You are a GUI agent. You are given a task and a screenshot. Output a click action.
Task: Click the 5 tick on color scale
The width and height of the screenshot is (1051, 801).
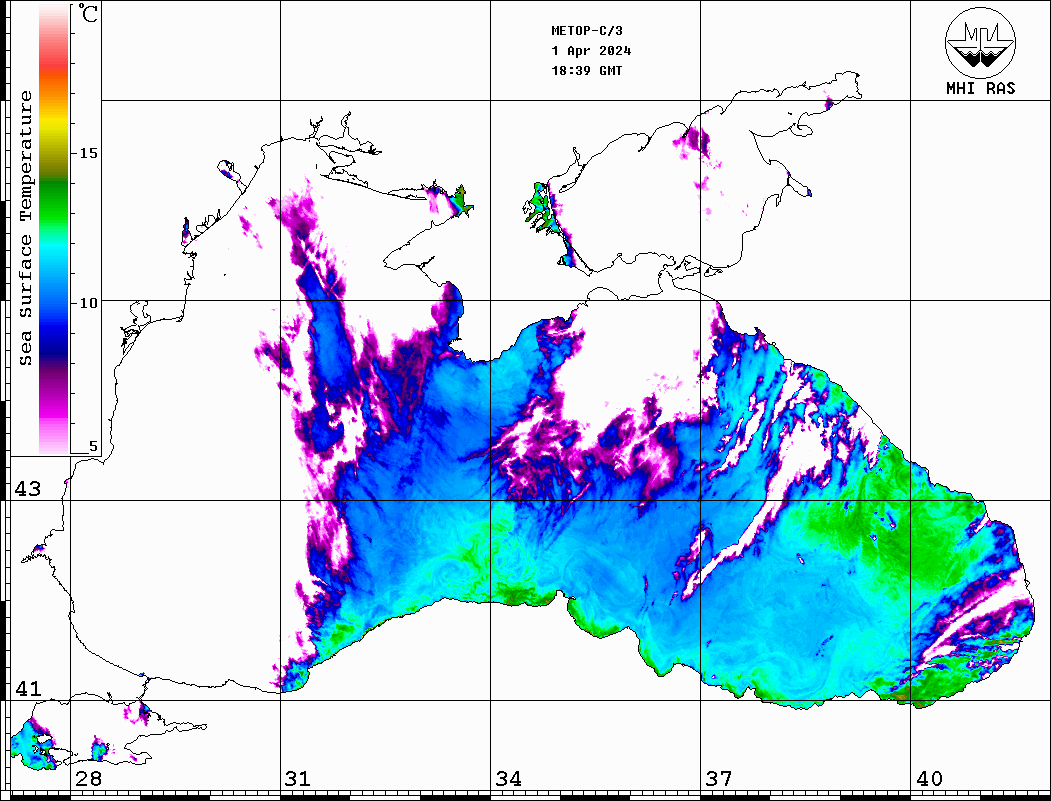93,446
